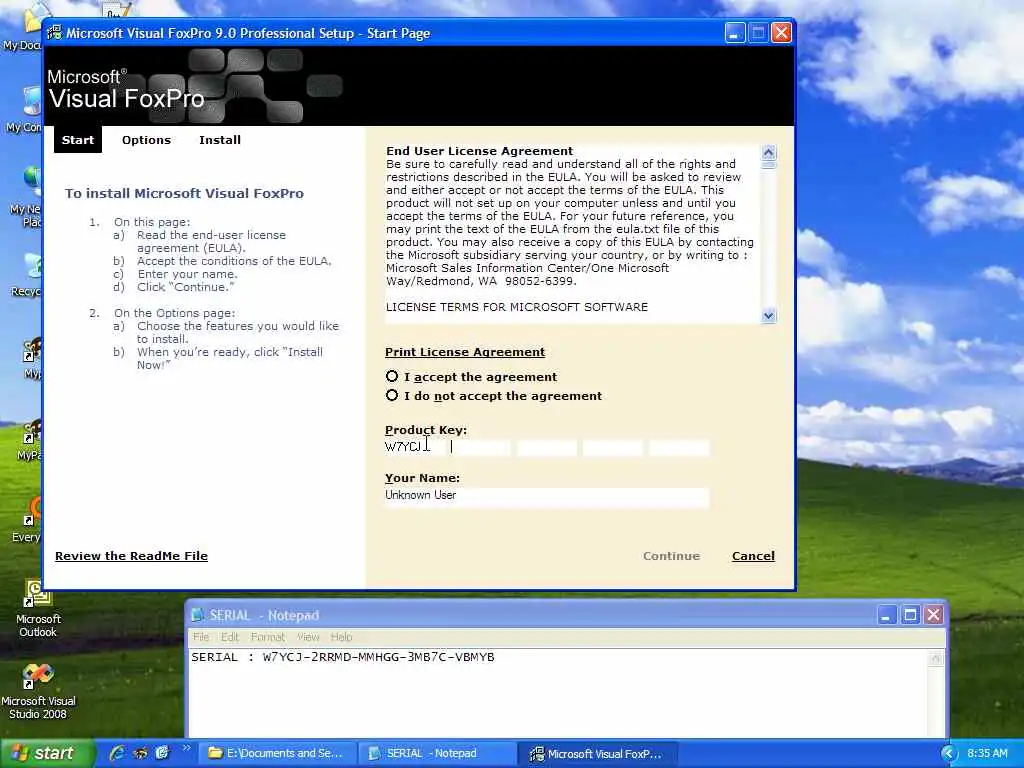Viewport: 1024px width, 768px height.
Task: Click the Cancel link in setup
Action: click(753, 556)
